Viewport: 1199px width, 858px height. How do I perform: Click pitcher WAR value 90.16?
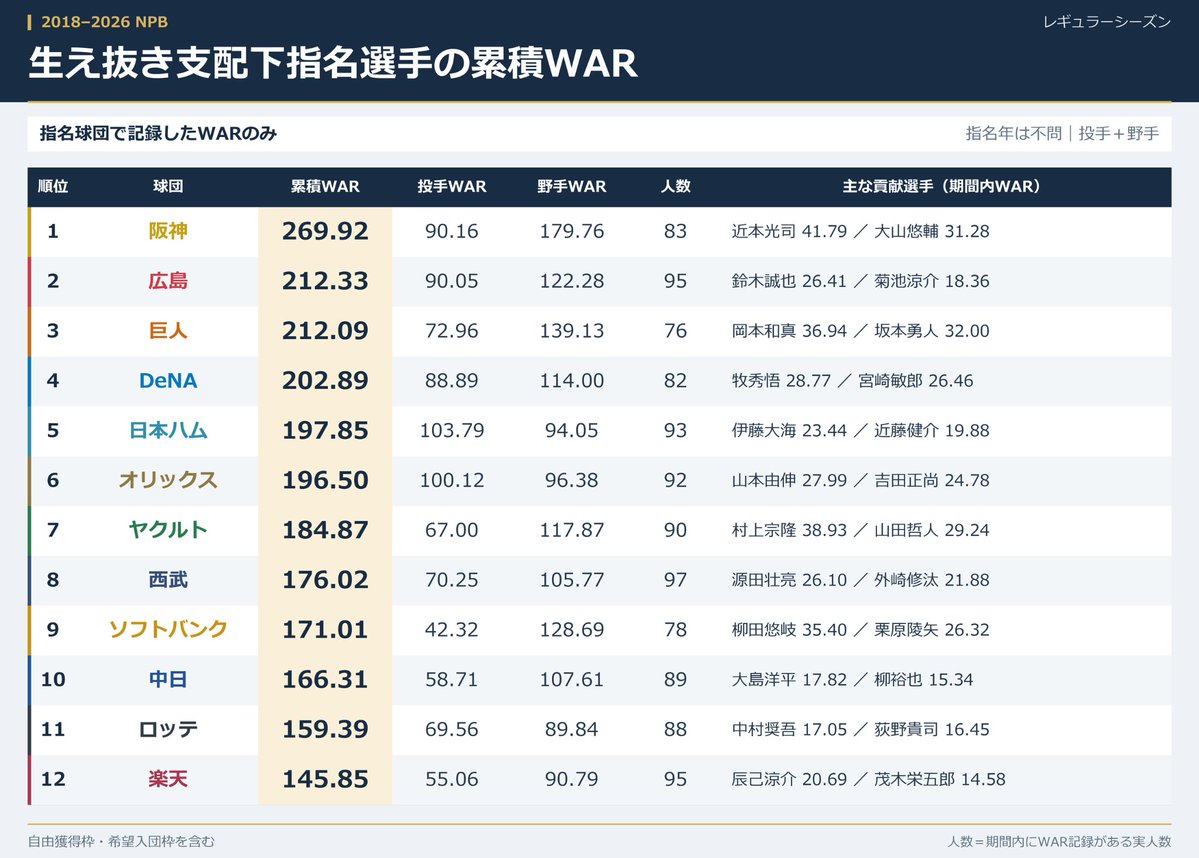point(452,231)
